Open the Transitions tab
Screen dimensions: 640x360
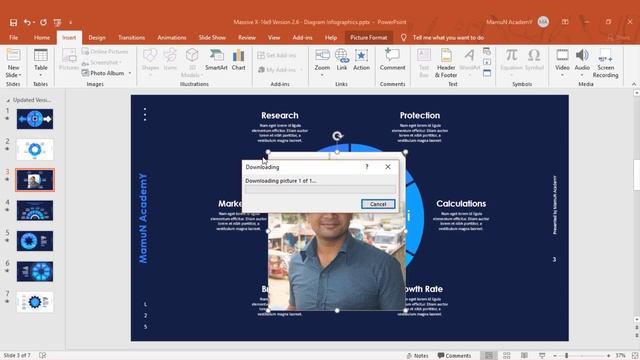[x=131, y=38]
